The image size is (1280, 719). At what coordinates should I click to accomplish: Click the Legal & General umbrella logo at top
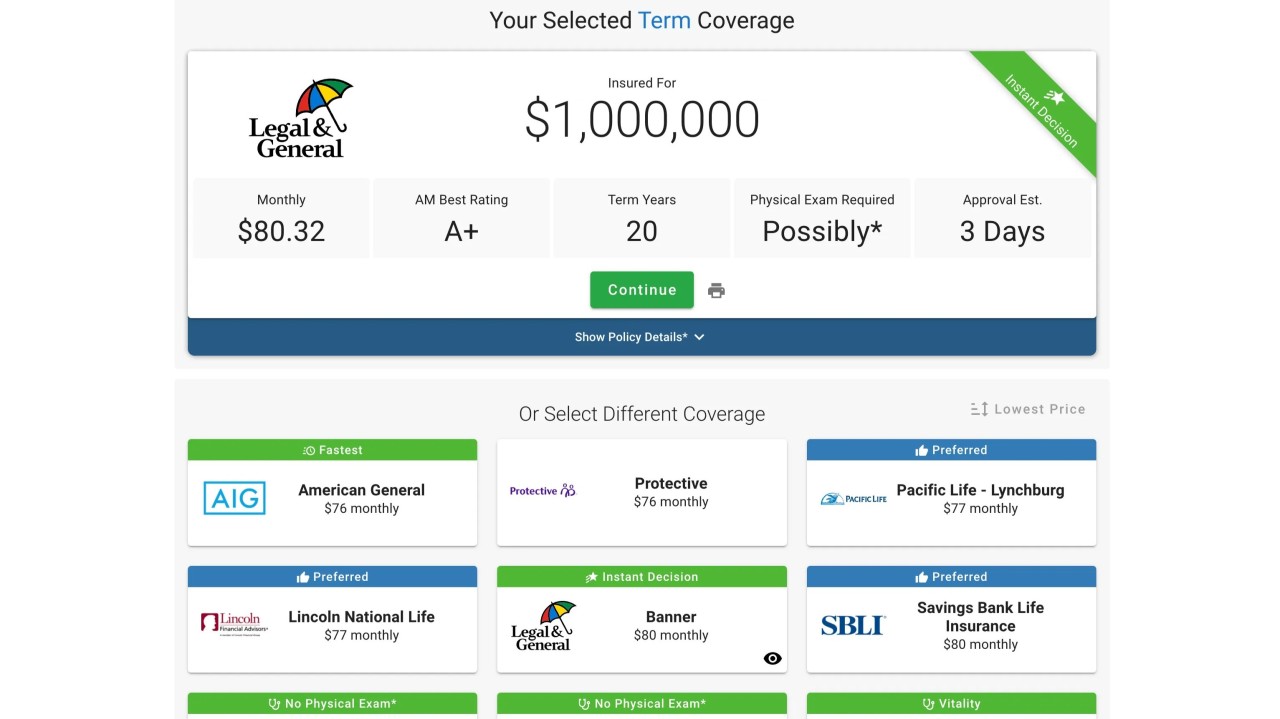[300, 119]
